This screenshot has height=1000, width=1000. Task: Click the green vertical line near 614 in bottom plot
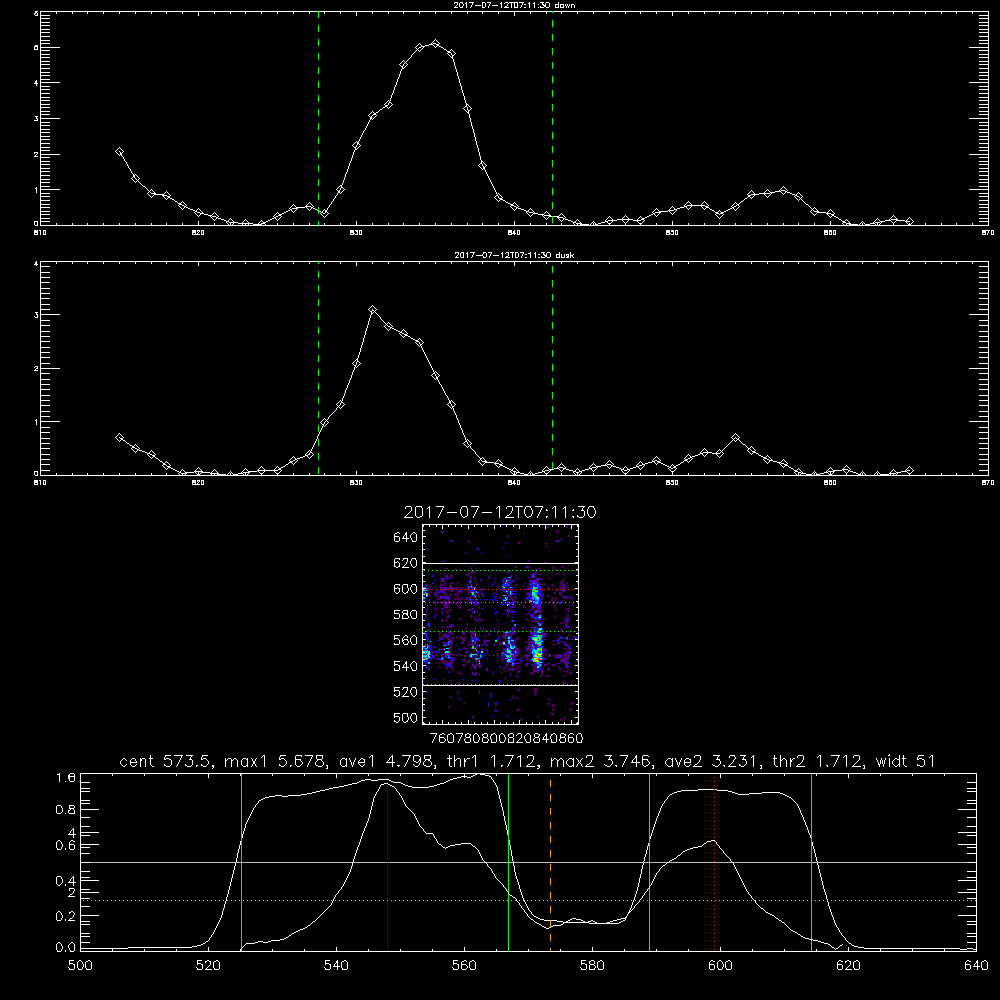812,862
